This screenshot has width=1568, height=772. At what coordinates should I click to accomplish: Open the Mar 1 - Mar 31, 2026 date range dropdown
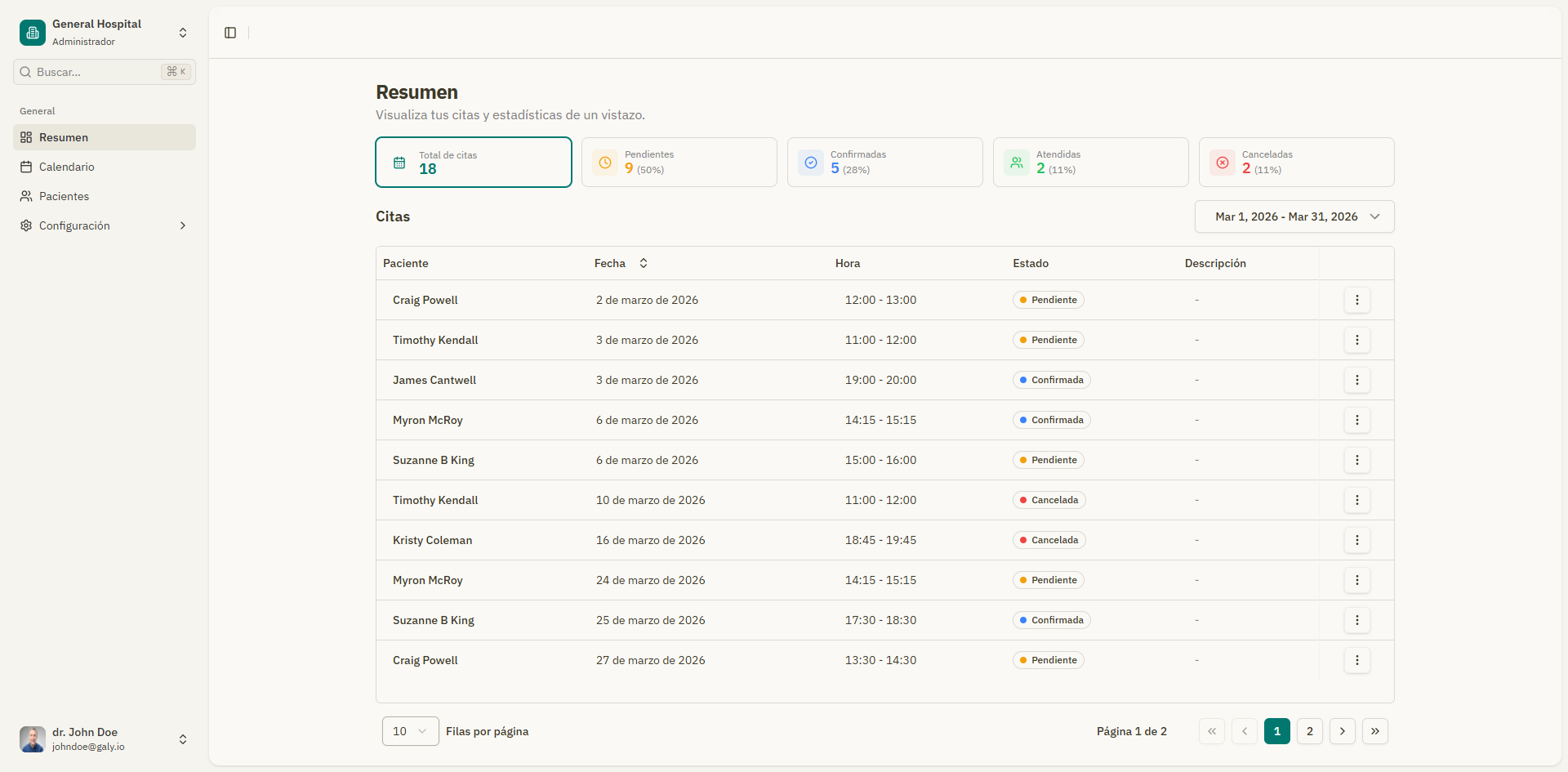(1294, 216)
